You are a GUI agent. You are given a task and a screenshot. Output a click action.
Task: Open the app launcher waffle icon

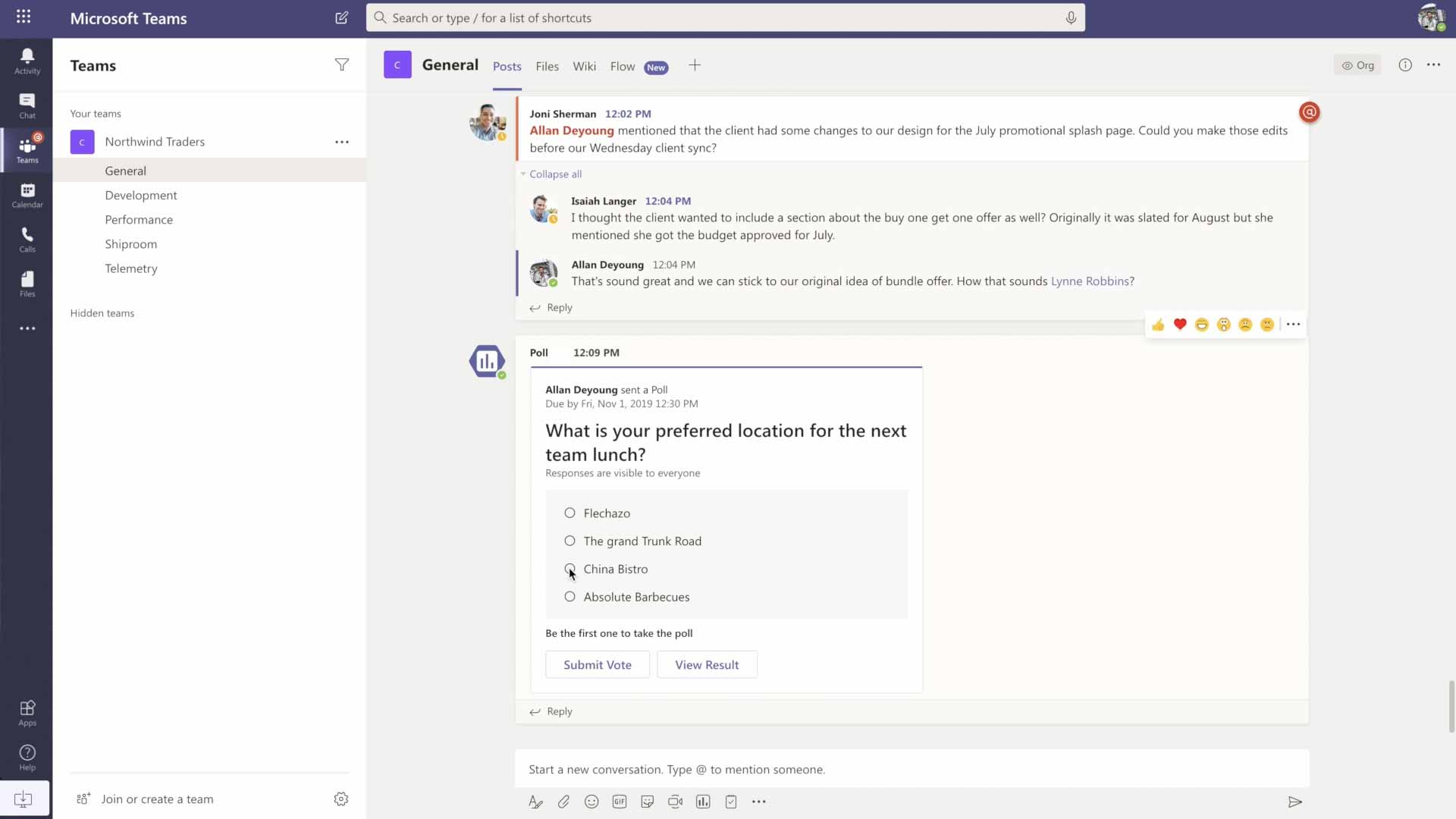[x=24, y=17]
